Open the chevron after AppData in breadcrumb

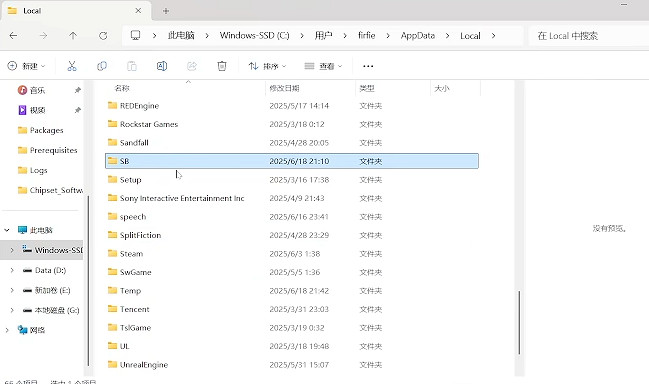pos(447,36)
